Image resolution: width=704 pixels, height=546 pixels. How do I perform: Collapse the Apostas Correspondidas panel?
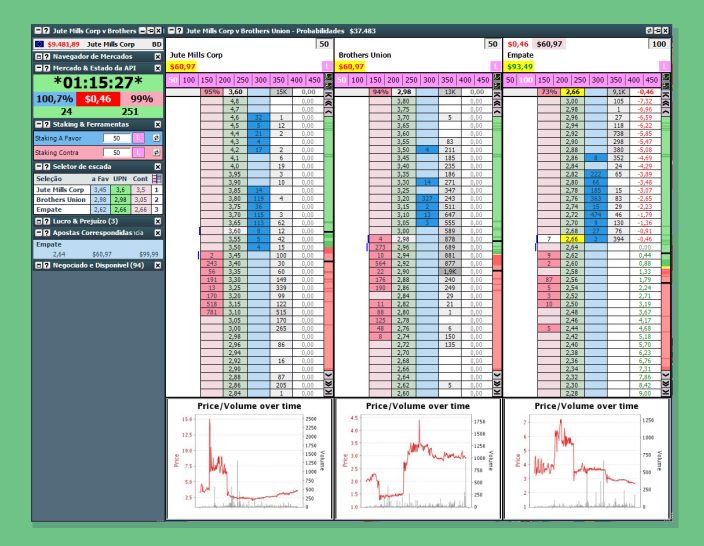39,233
